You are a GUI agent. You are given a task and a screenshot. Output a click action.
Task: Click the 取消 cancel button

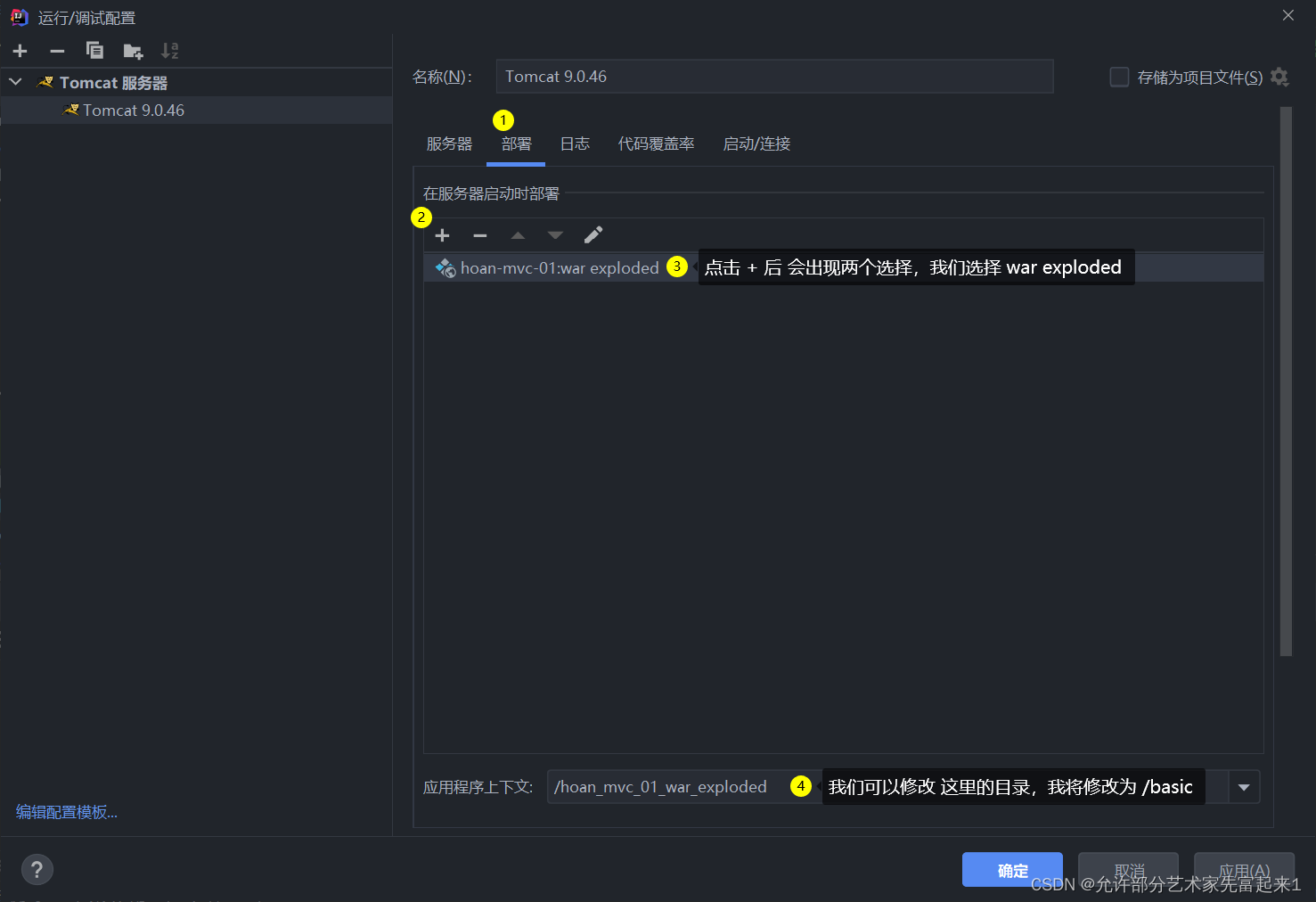coord(1129,870)
